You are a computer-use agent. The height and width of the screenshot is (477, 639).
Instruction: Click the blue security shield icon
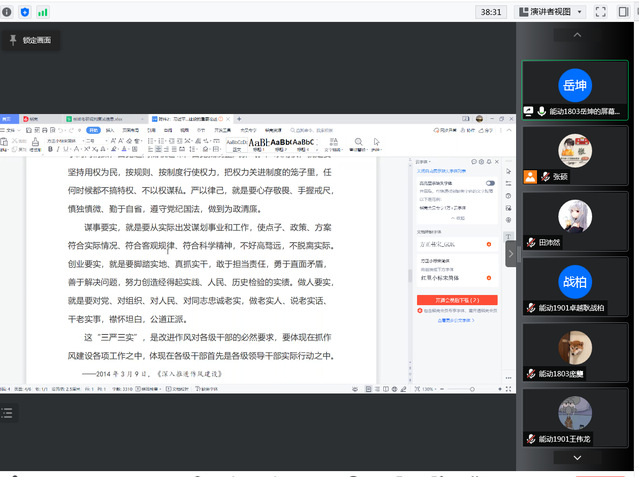pyautogui.click(x=25, y=12)
